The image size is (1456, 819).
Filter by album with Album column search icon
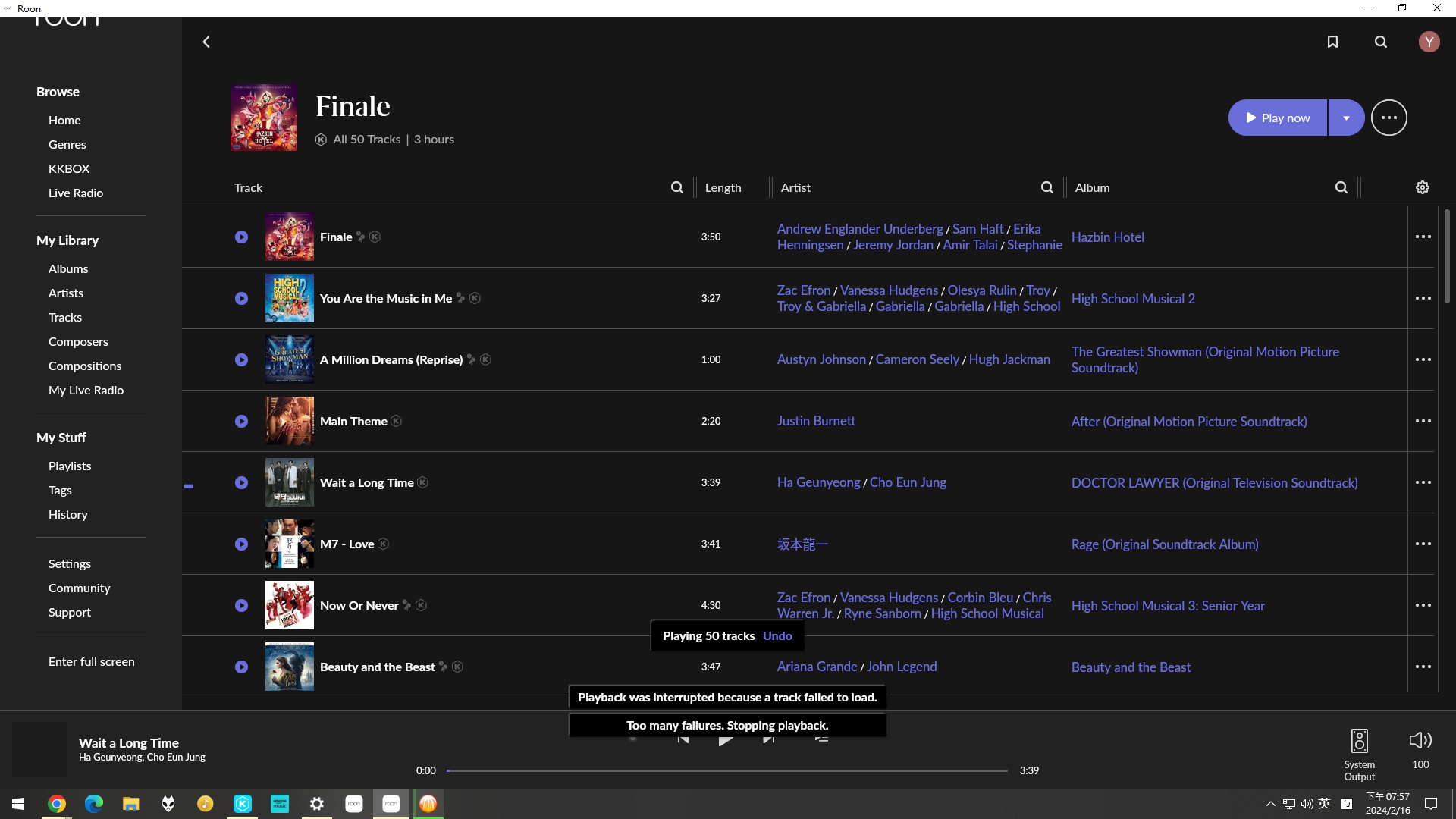tap(1341, 187)
